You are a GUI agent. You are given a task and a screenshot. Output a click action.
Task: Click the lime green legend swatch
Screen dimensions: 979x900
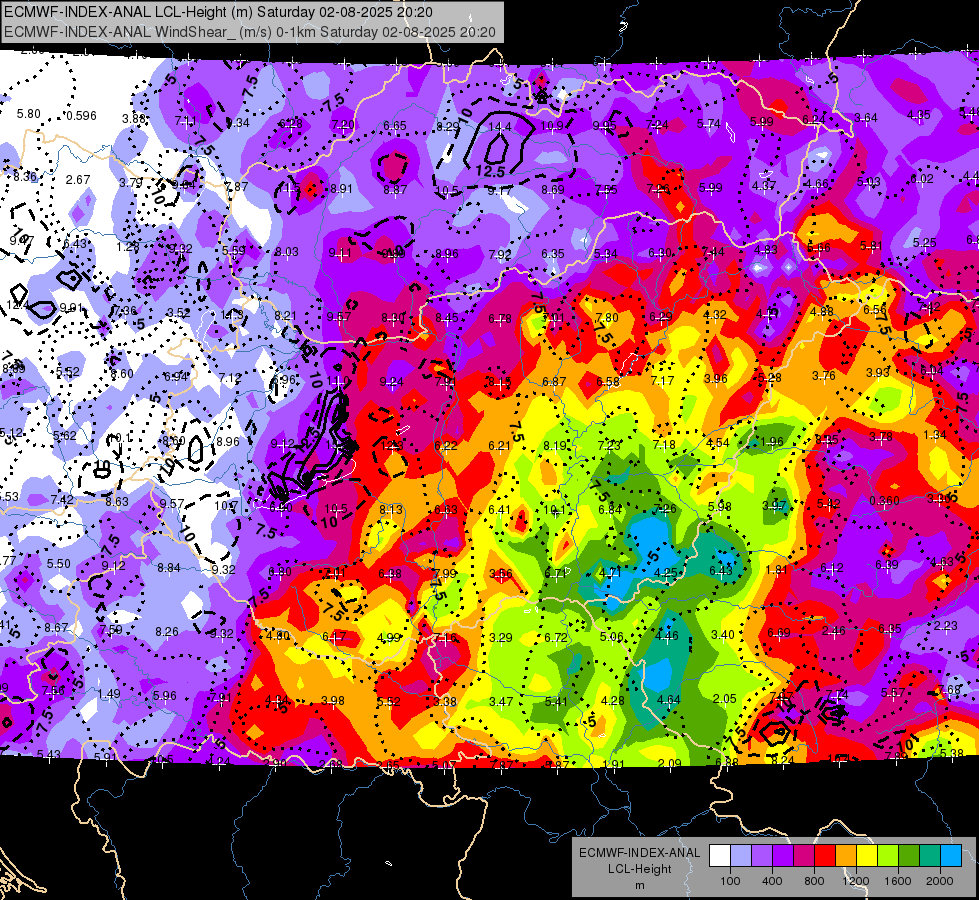click(x=887, y=856)
